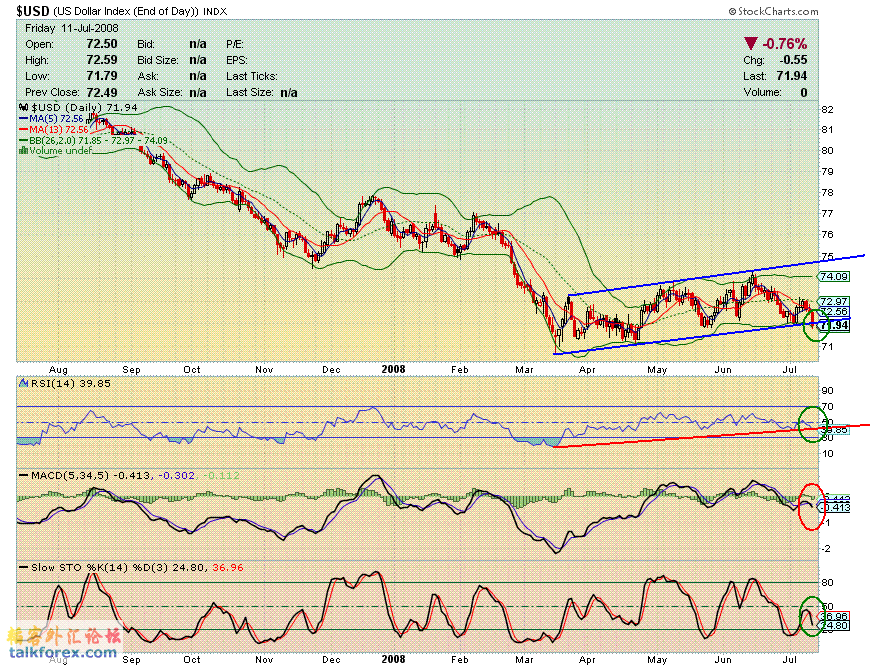
Task: Click the Volume value 0
Action: pyautogui.click(x=804, y=92)
